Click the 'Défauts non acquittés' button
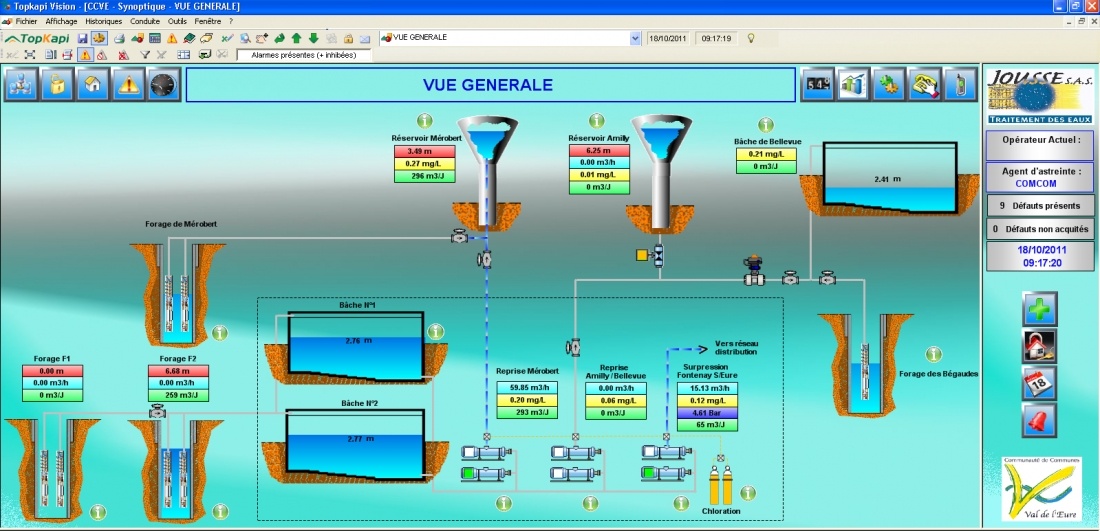Viewport: 1100px width, 531px height. 1040,229
